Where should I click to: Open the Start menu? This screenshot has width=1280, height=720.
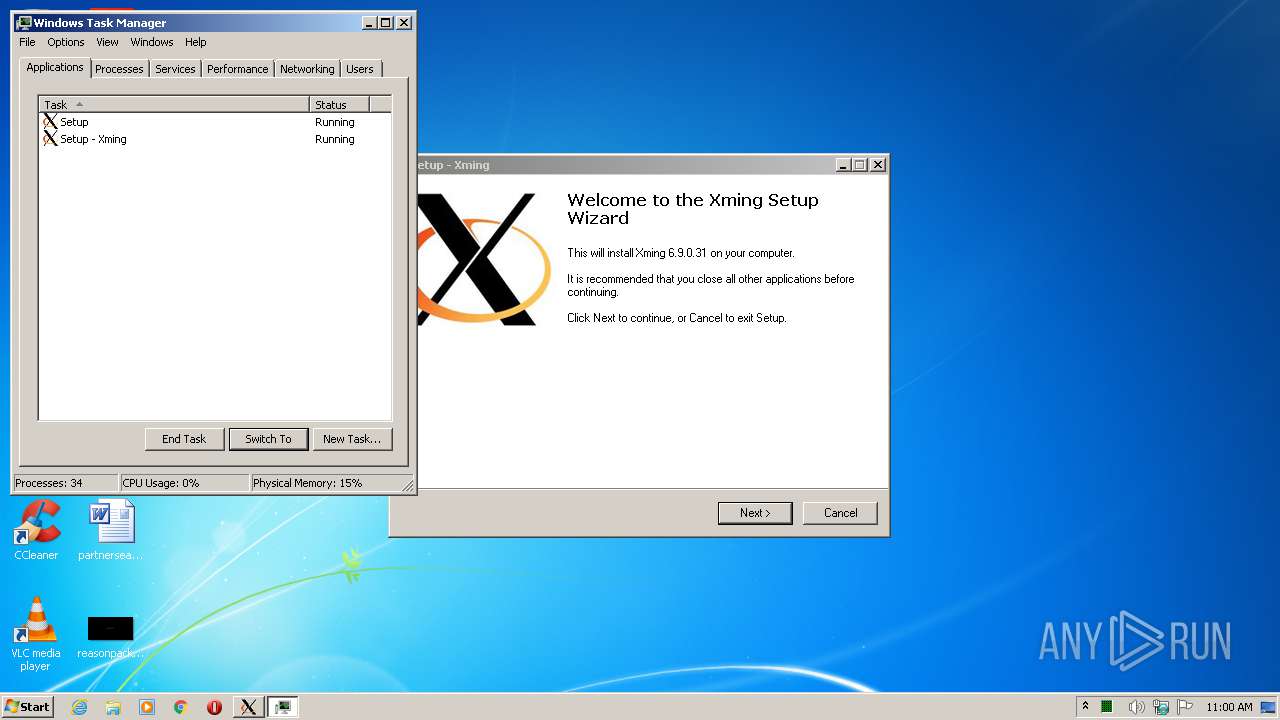(27, 707)
